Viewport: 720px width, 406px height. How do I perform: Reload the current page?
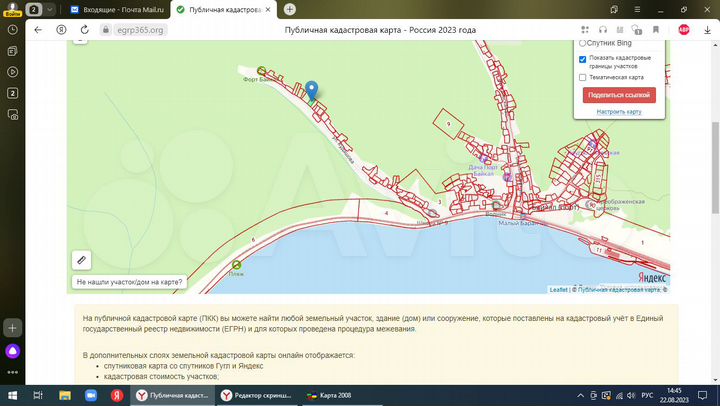(84, 30)
